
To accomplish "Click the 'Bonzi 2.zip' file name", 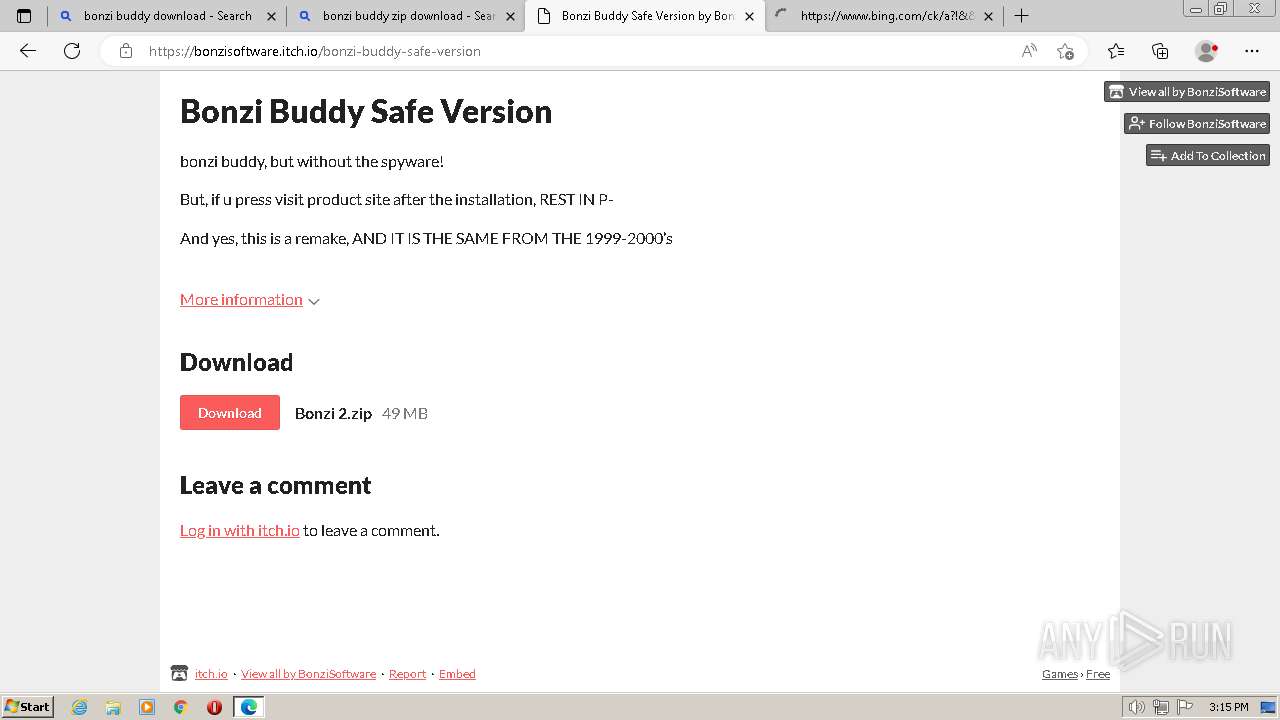I will point(333,413).
